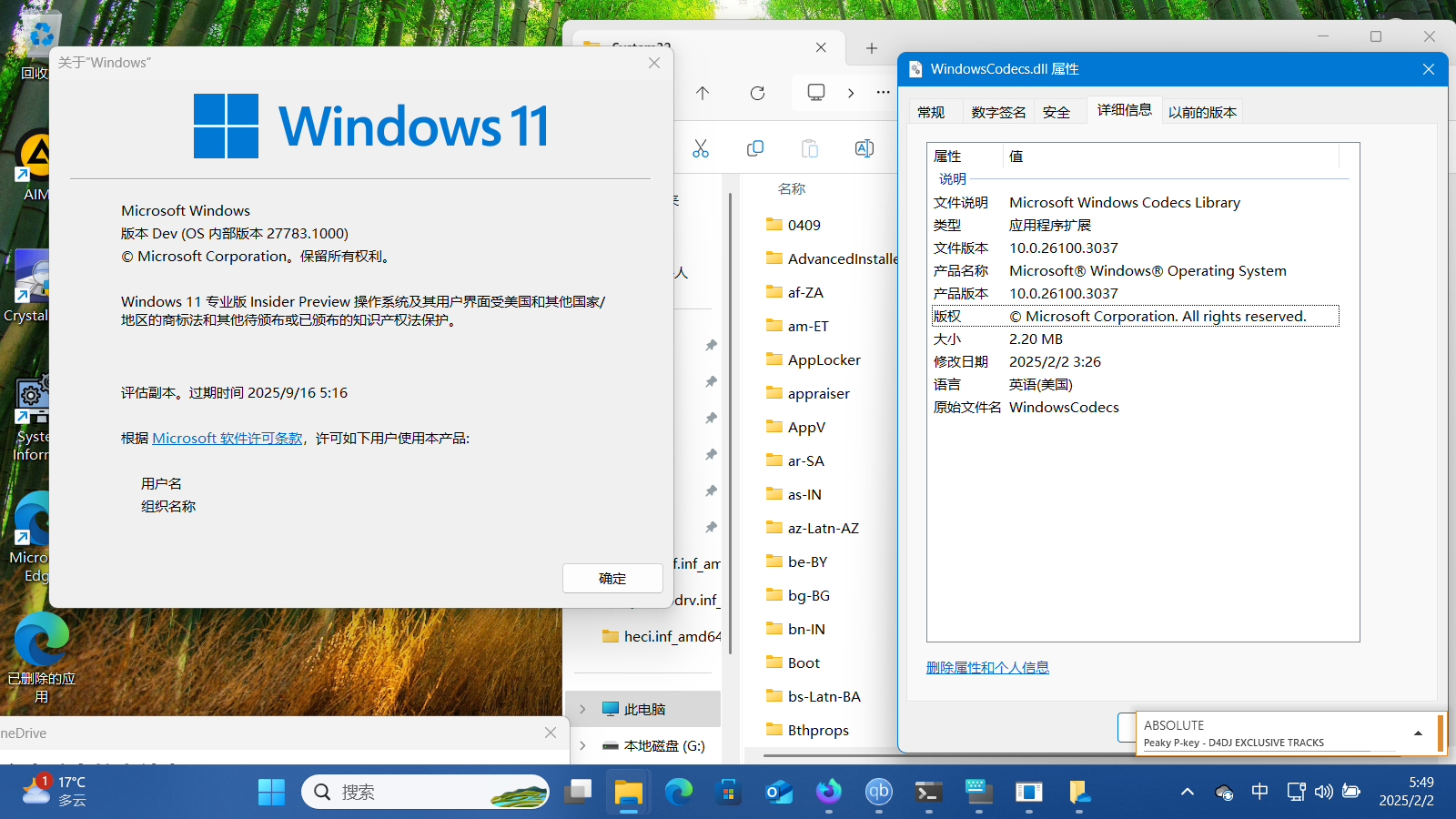Screen dimensions: 1456x819
Task: Open a new File Explorer tab with plus
Action: pos(872,48)
